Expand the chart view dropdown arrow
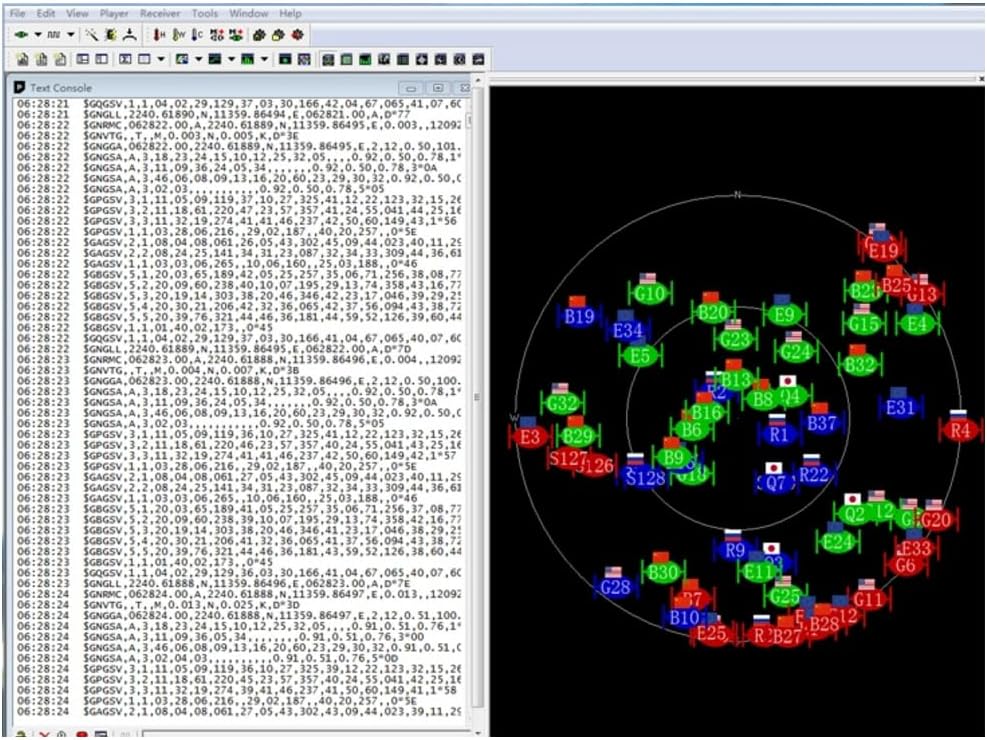This screenshot has height=740, width=987. click(231, 60)
